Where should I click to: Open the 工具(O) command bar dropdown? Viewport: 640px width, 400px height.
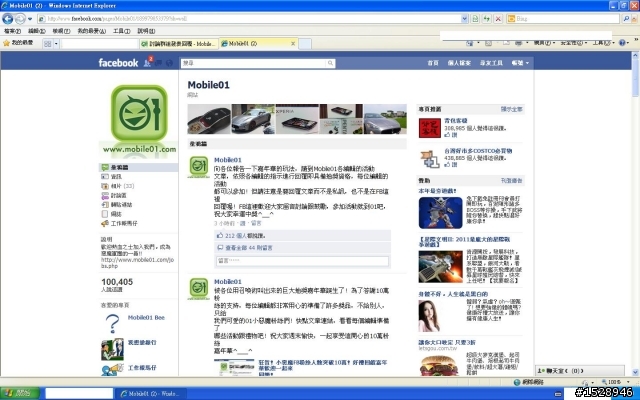(x=603, y=43)
